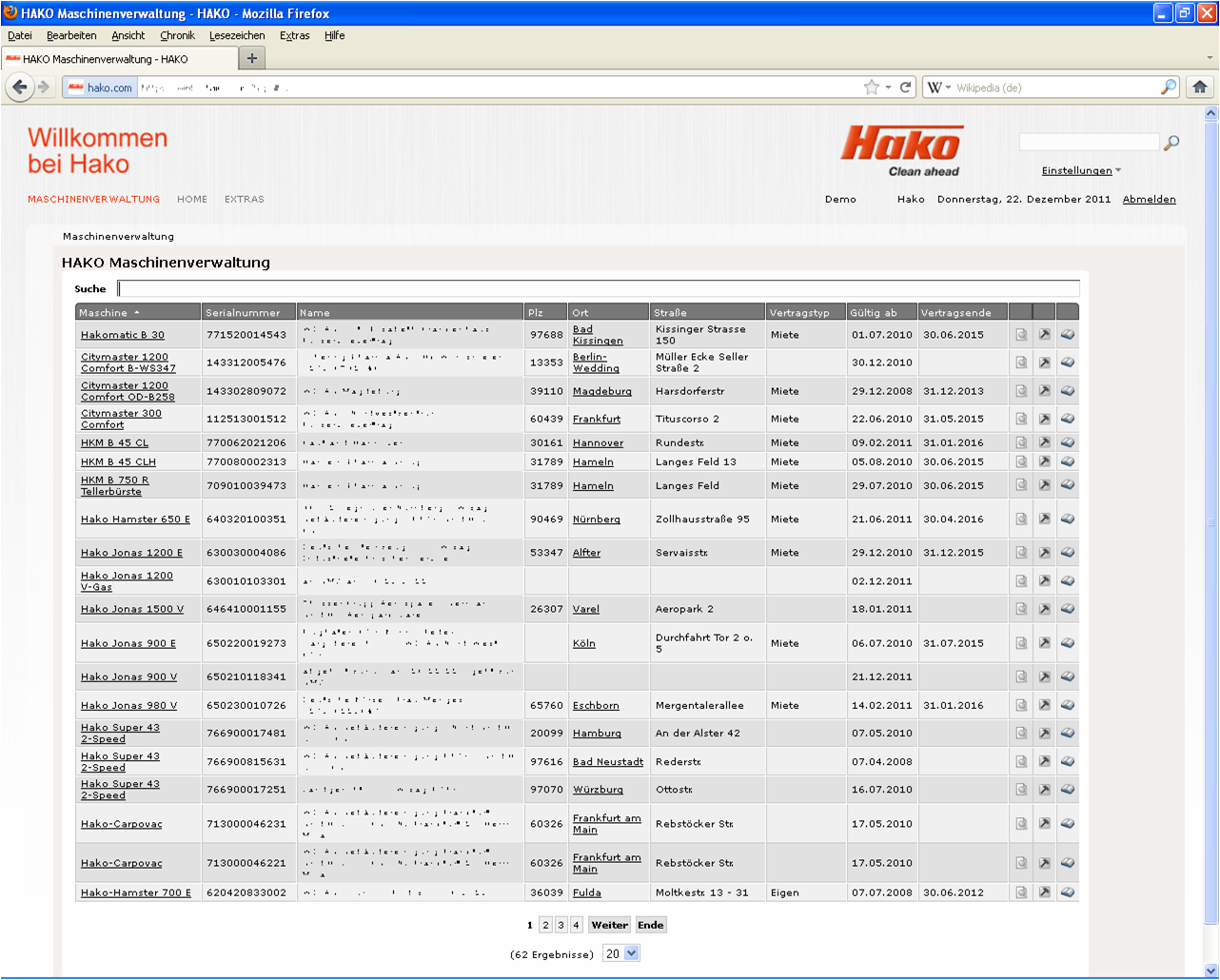Click hammer icon in the HKM B 45 CL row

pos(1044,442)
